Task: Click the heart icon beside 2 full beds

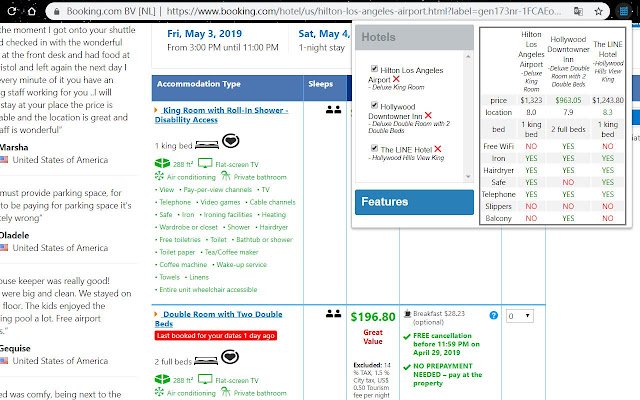Action: point(230,357)
